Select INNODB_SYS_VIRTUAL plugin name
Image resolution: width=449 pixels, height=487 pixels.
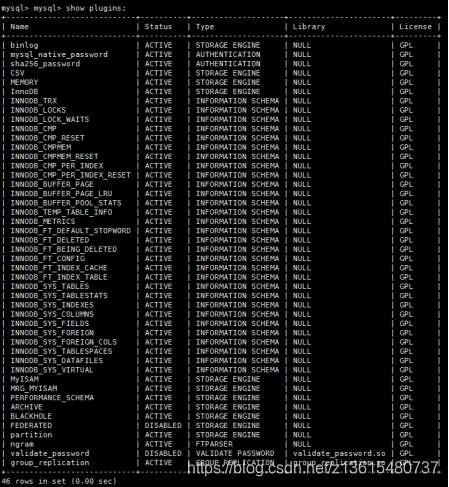(52, 370)
